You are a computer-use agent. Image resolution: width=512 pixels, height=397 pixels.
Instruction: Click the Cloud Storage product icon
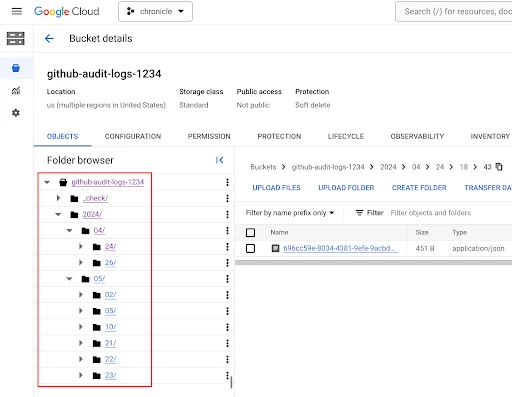tap(16, 38)
